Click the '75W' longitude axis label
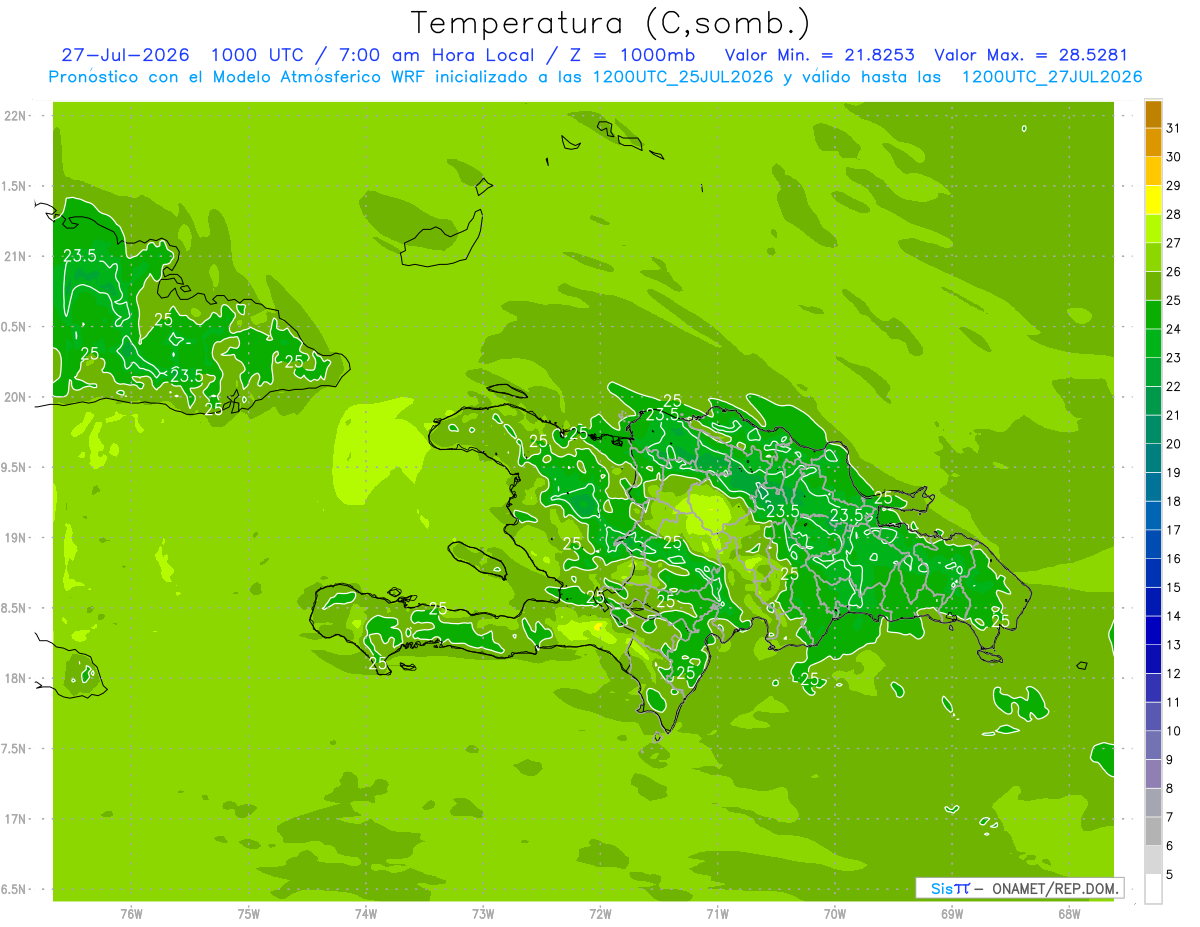The height and width of the screenshot is (927, 1200). point(248,914)
